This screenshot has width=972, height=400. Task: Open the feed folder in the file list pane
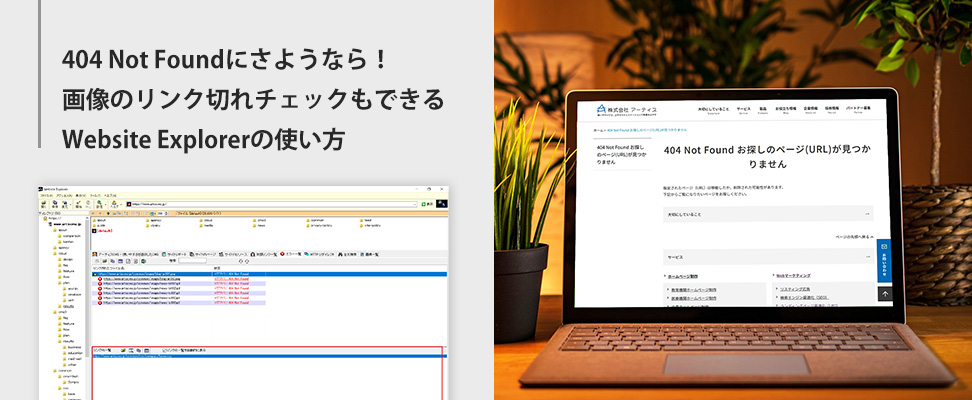click(x=368, y=220)
